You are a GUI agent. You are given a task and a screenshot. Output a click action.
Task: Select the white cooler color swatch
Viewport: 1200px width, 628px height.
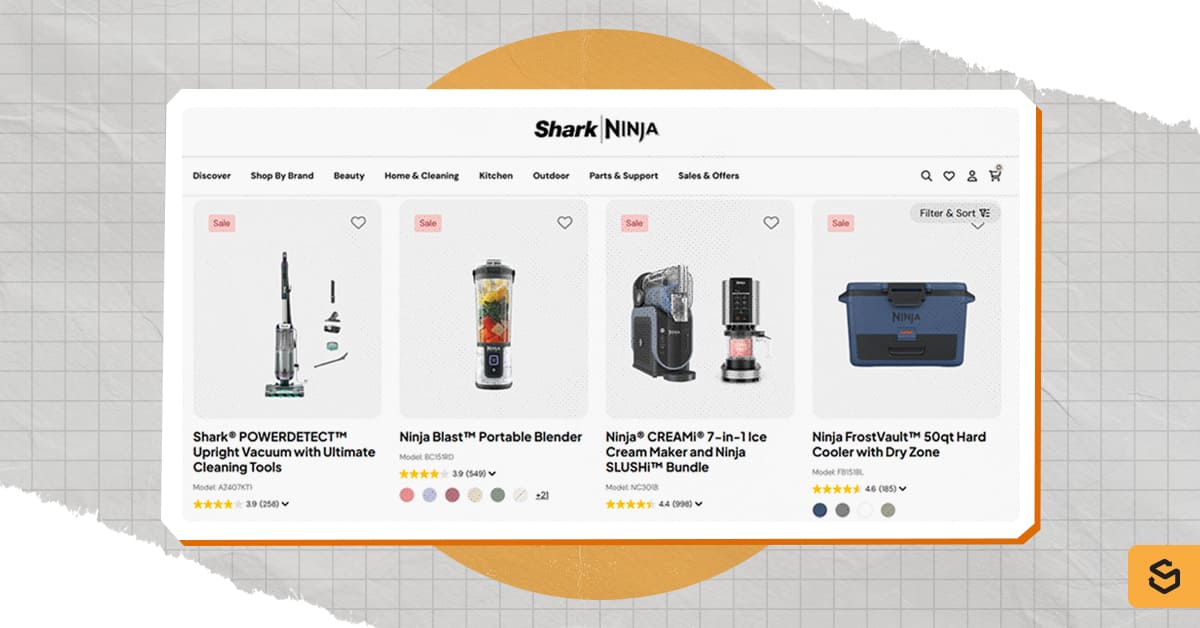pos(865,510)
